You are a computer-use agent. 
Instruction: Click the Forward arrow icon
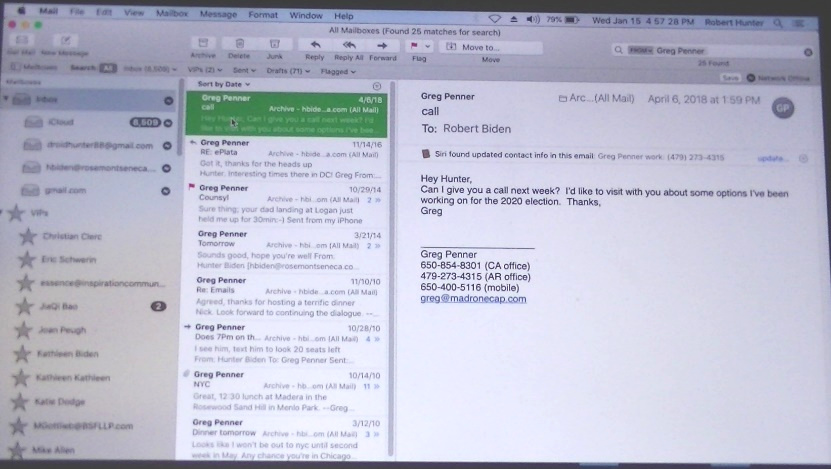(382, 46)
